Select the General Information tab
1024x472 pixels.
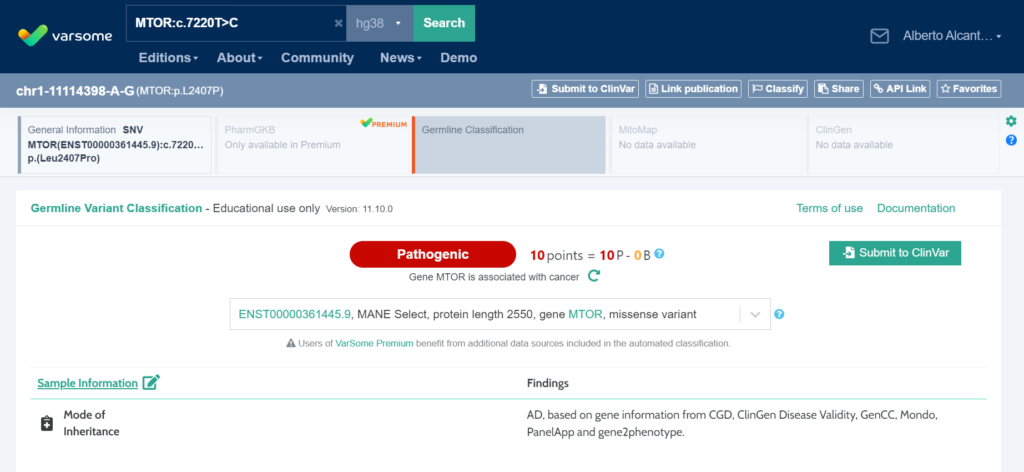point(115,145)
